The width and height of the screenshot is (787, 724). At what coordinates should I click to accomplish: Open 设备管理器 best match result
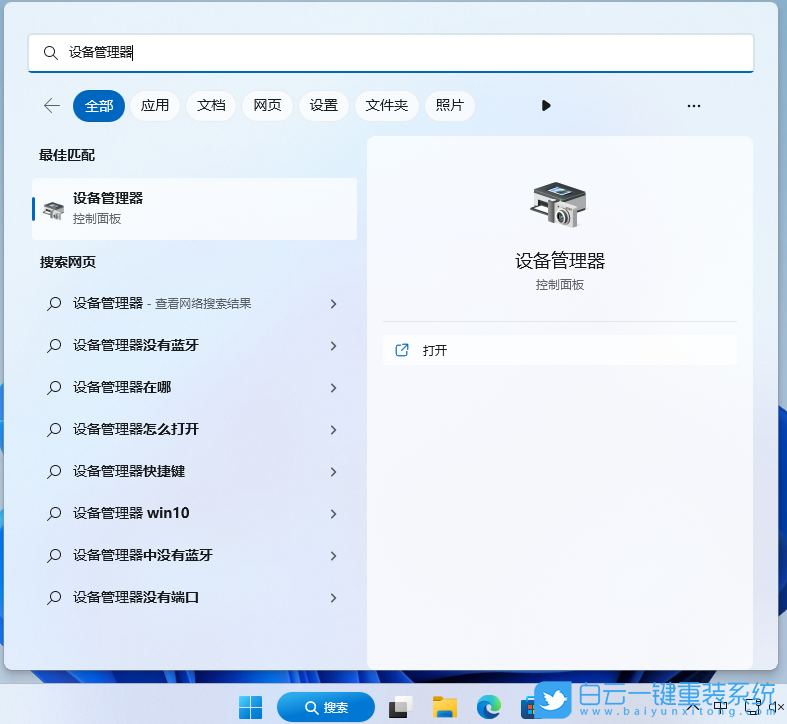coord(194,208)
